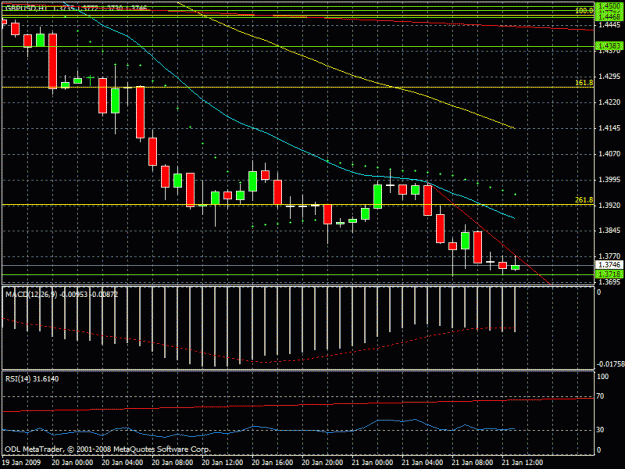Click the 1.4445 price scale label
The height and width of the screenshot is (469, 625).
(x=609, y=25)
